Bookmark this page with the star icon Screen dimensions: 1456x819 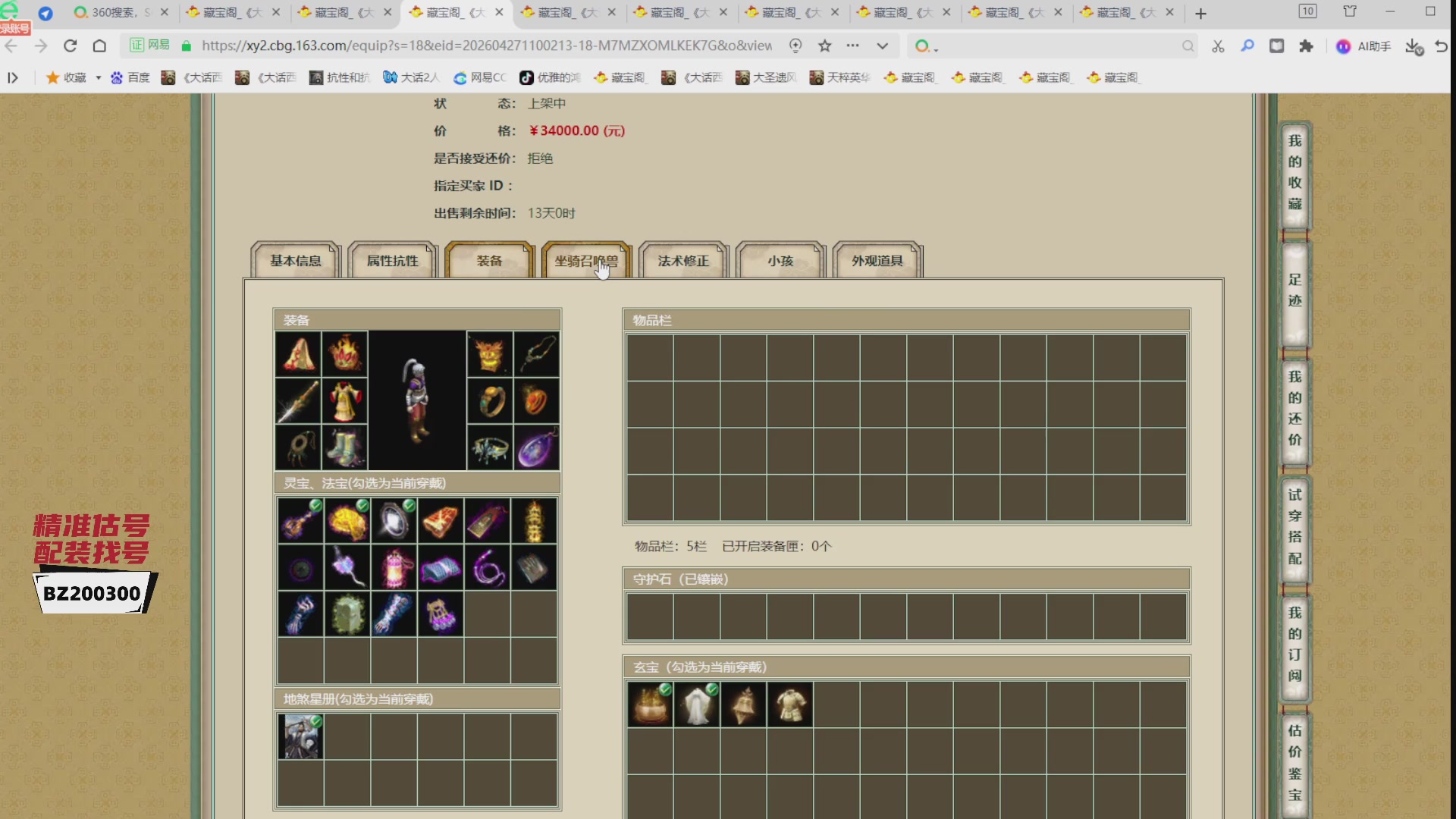pyautogui.click(x=825, y=45)
